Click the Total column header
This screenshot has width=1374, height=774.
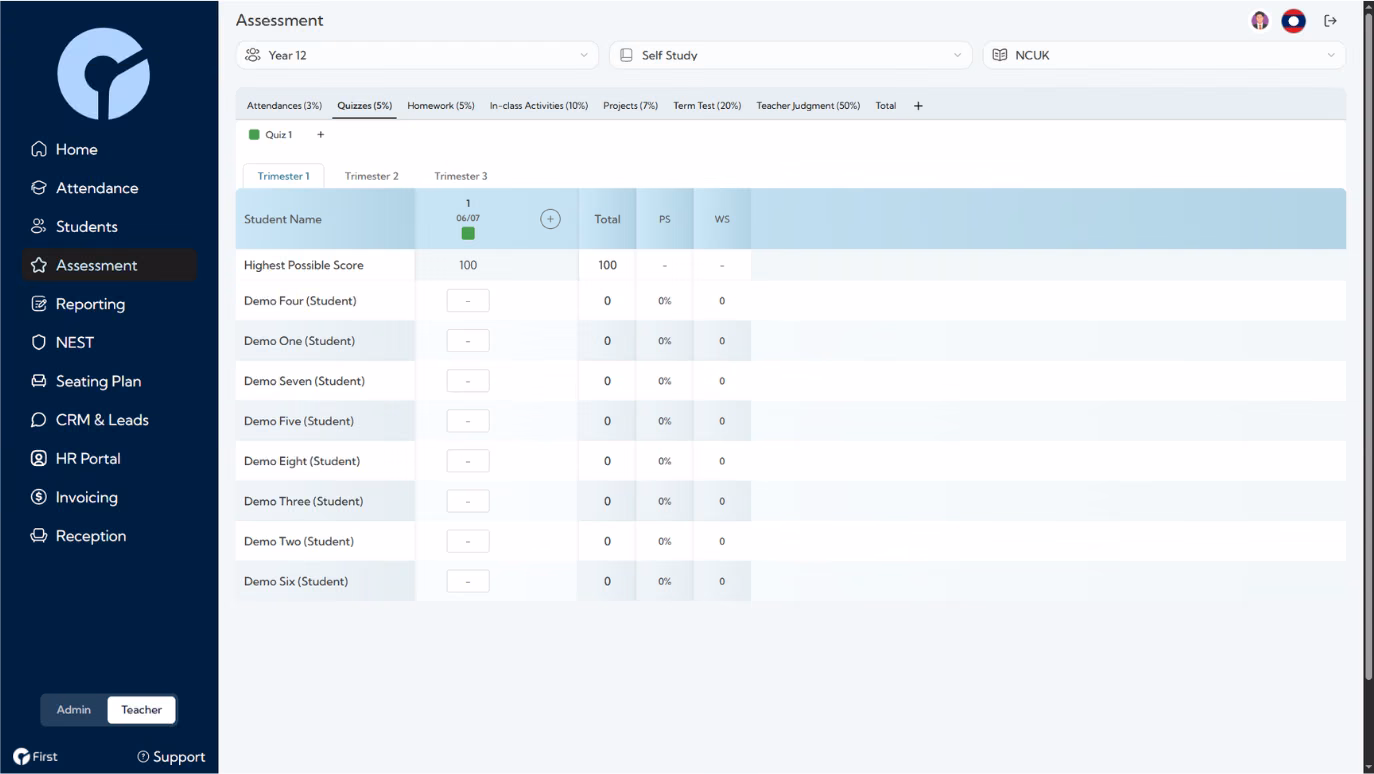607,219
